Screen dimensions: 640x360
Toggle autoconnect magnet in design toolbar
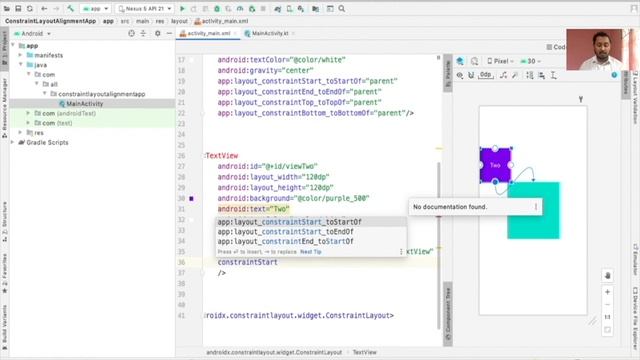click(471, 75)
